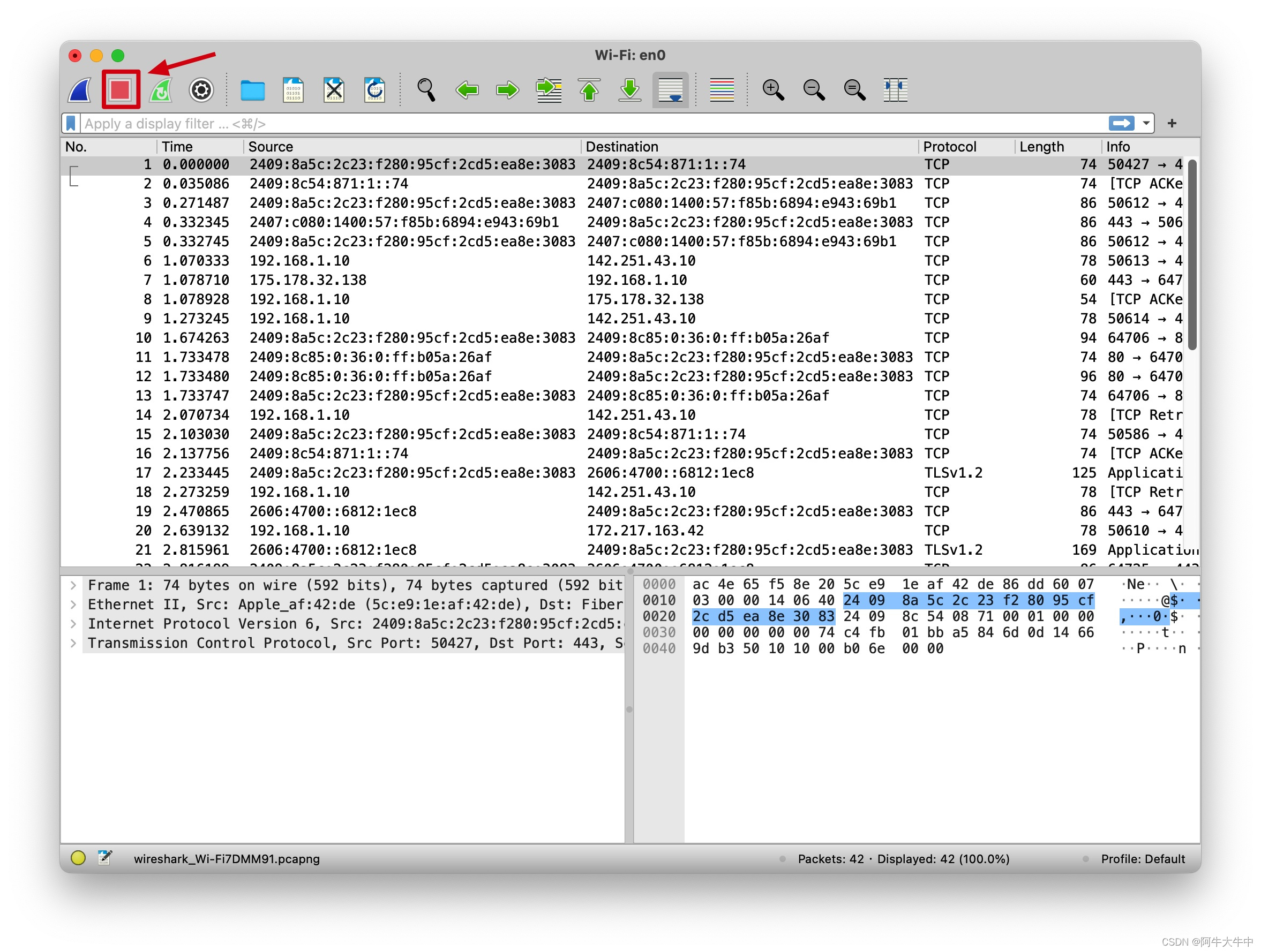Maximize the window with green button
Viewport: 1261px width, 952px height.
pos(118,55)
